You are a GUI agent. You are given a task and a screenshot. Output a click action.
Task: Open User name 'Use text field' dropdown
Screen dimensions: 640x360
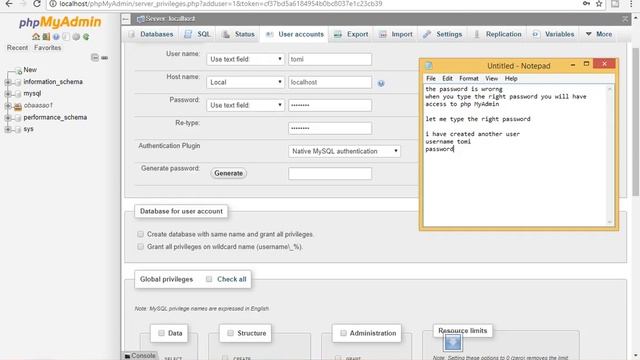tap(245, 59)
